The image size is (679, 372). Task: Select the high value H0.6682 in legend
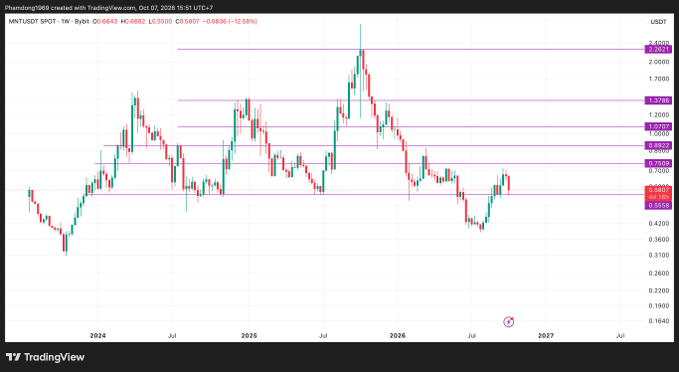(x=133, y=21)
